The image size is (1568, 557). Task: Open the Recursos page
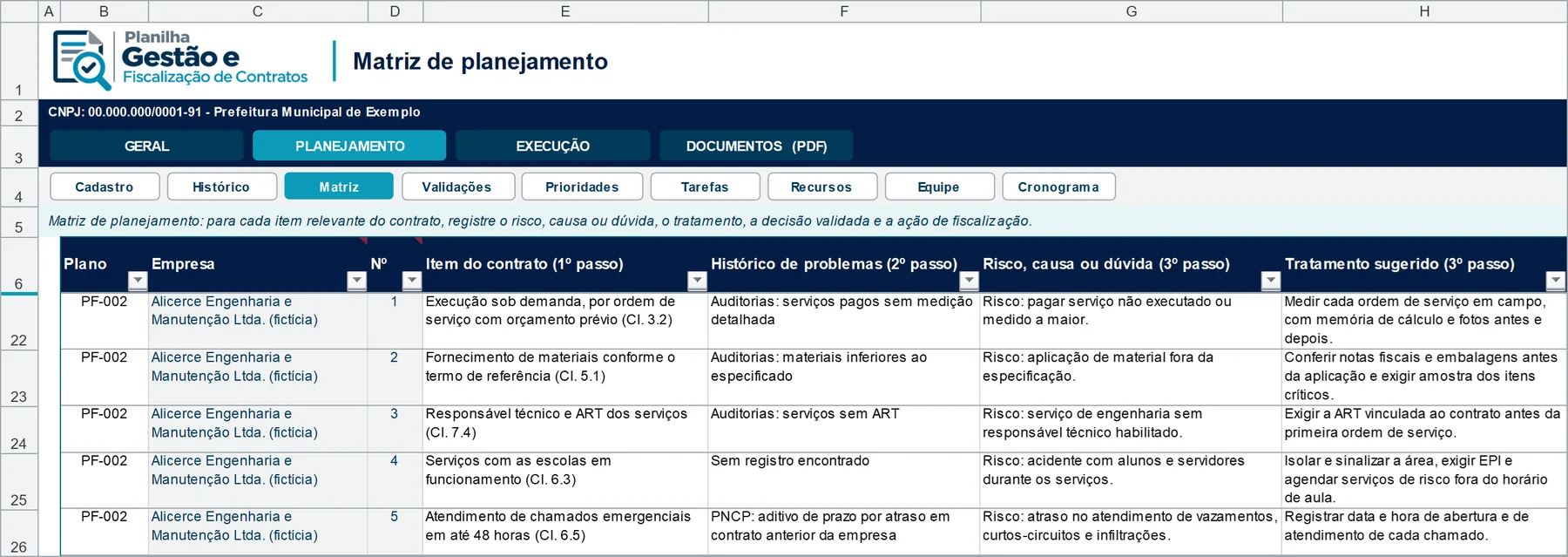[x=821, y=187]
